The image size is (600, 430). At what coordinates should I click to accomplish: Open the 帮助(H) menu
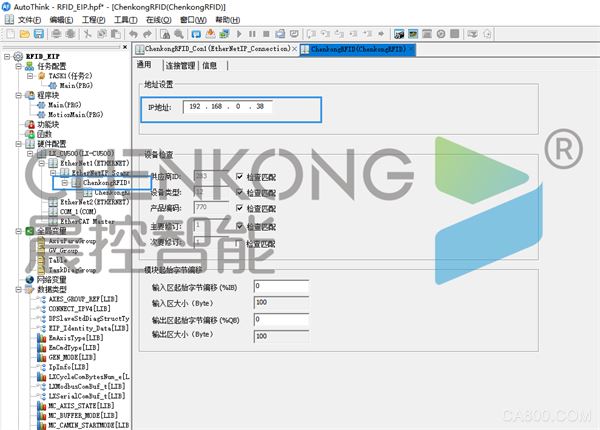pos(228,20)
